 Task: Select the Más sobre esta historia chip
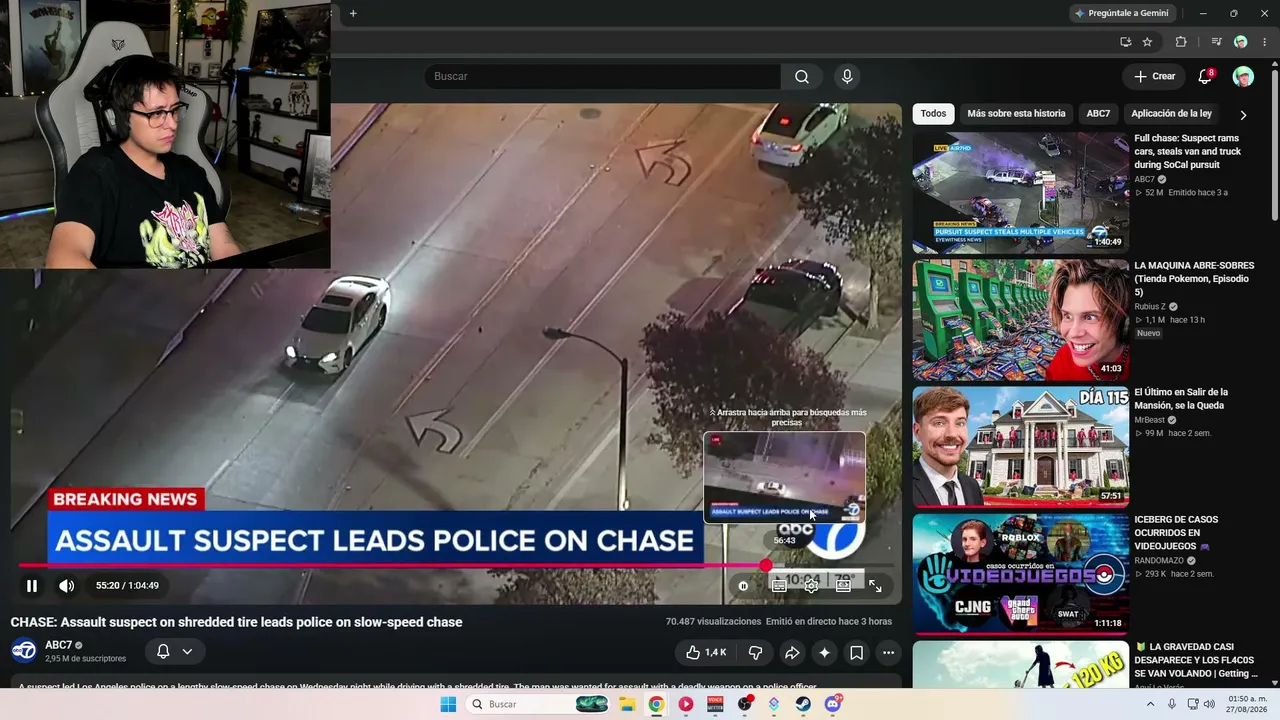(1016, 114)
